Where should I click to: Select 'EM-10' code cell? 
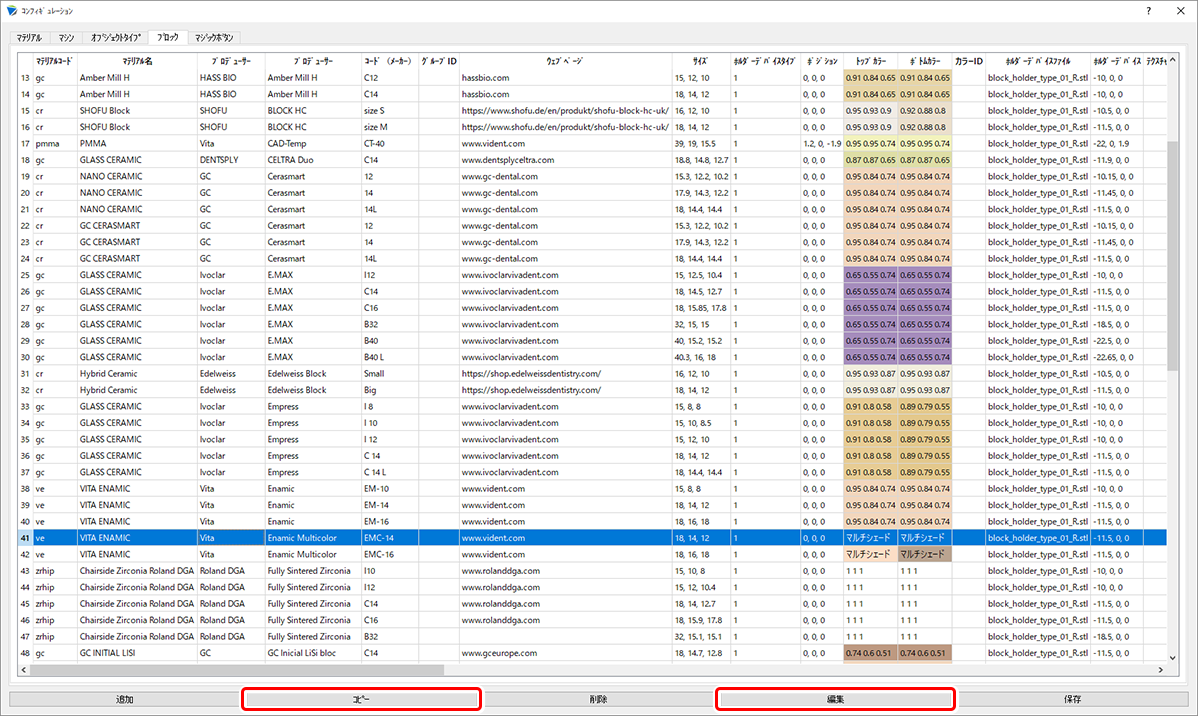(390, 489)
